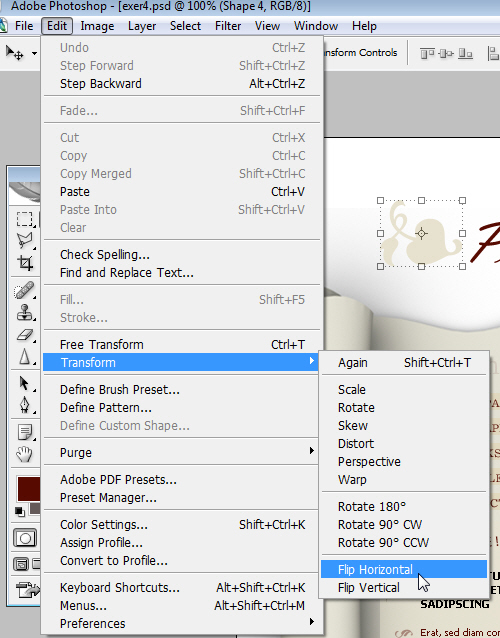This screenshot has width=500, height=638.
Task: Select the Path Selection arrow tool
Action: pyautogui.click(x=24, y=383)
